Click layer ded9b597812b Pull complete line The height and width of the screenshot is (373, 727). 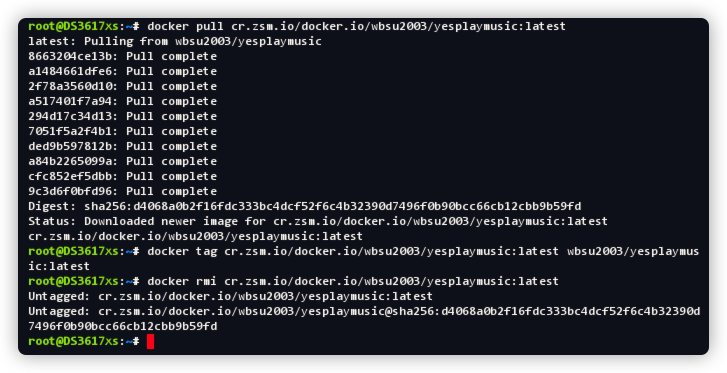coord(122,146)
